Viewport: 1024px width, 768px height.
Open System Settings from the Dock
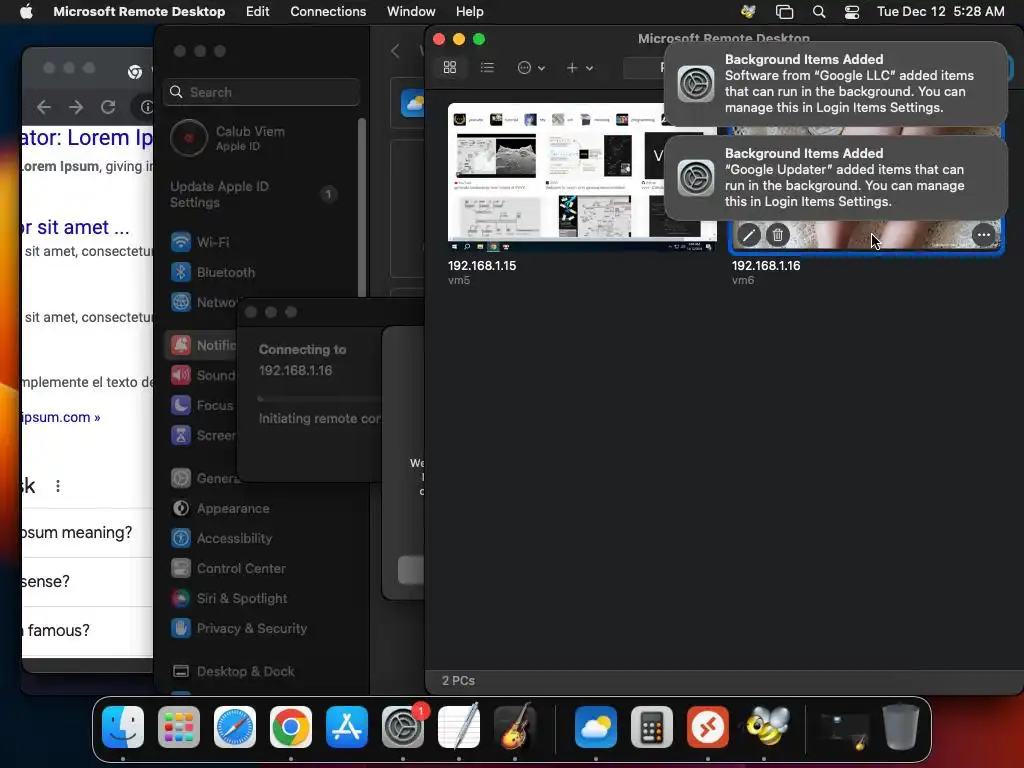[x=403, y=727]
